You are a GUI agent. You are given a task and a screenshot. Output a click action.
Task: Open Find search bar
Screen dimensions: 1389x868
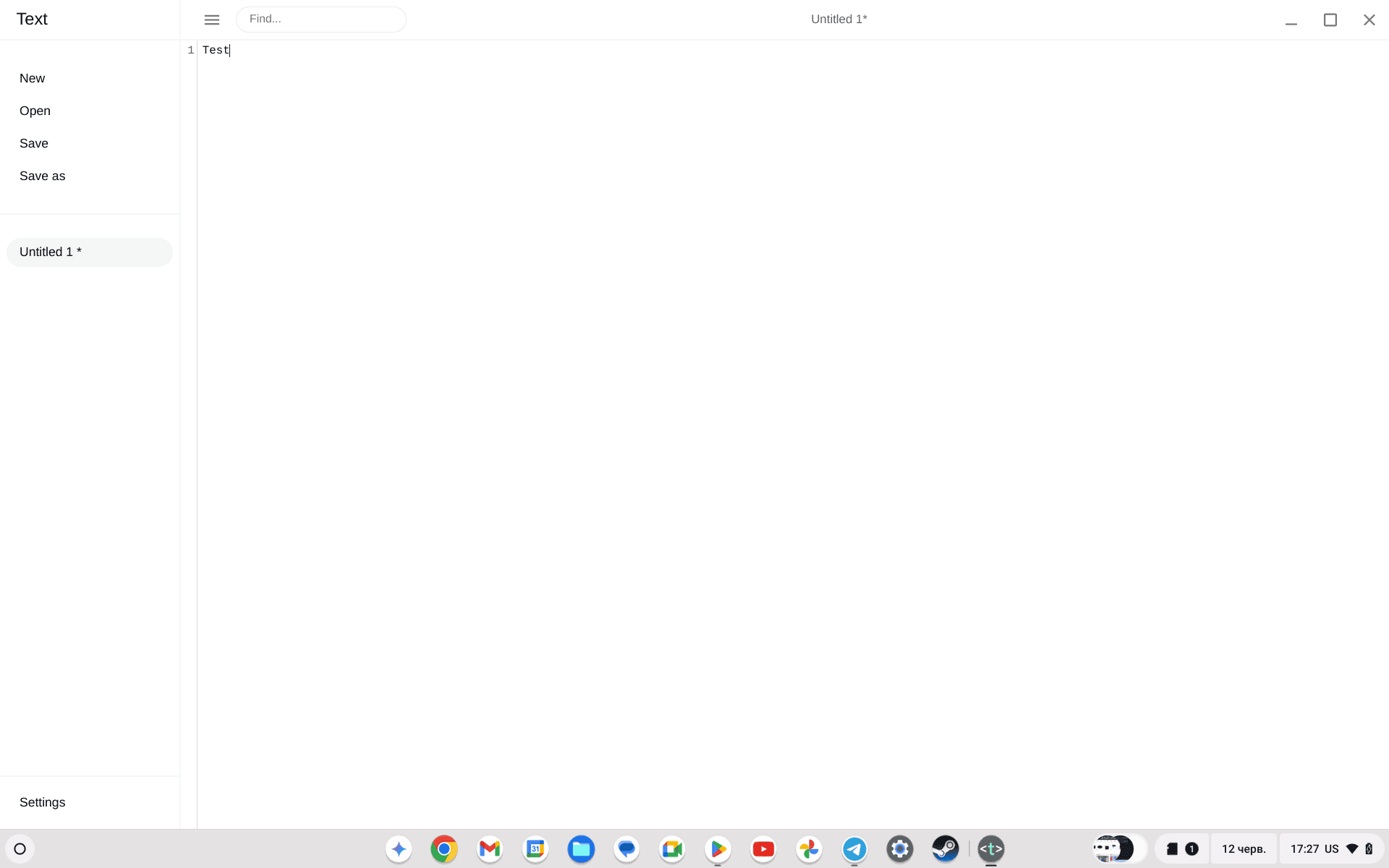pos(321,18)
